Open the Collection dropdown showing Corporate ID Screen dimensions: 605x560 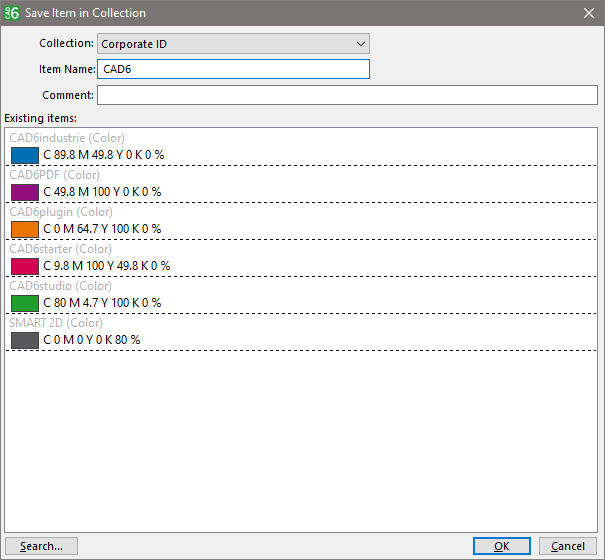coord(233,44)
